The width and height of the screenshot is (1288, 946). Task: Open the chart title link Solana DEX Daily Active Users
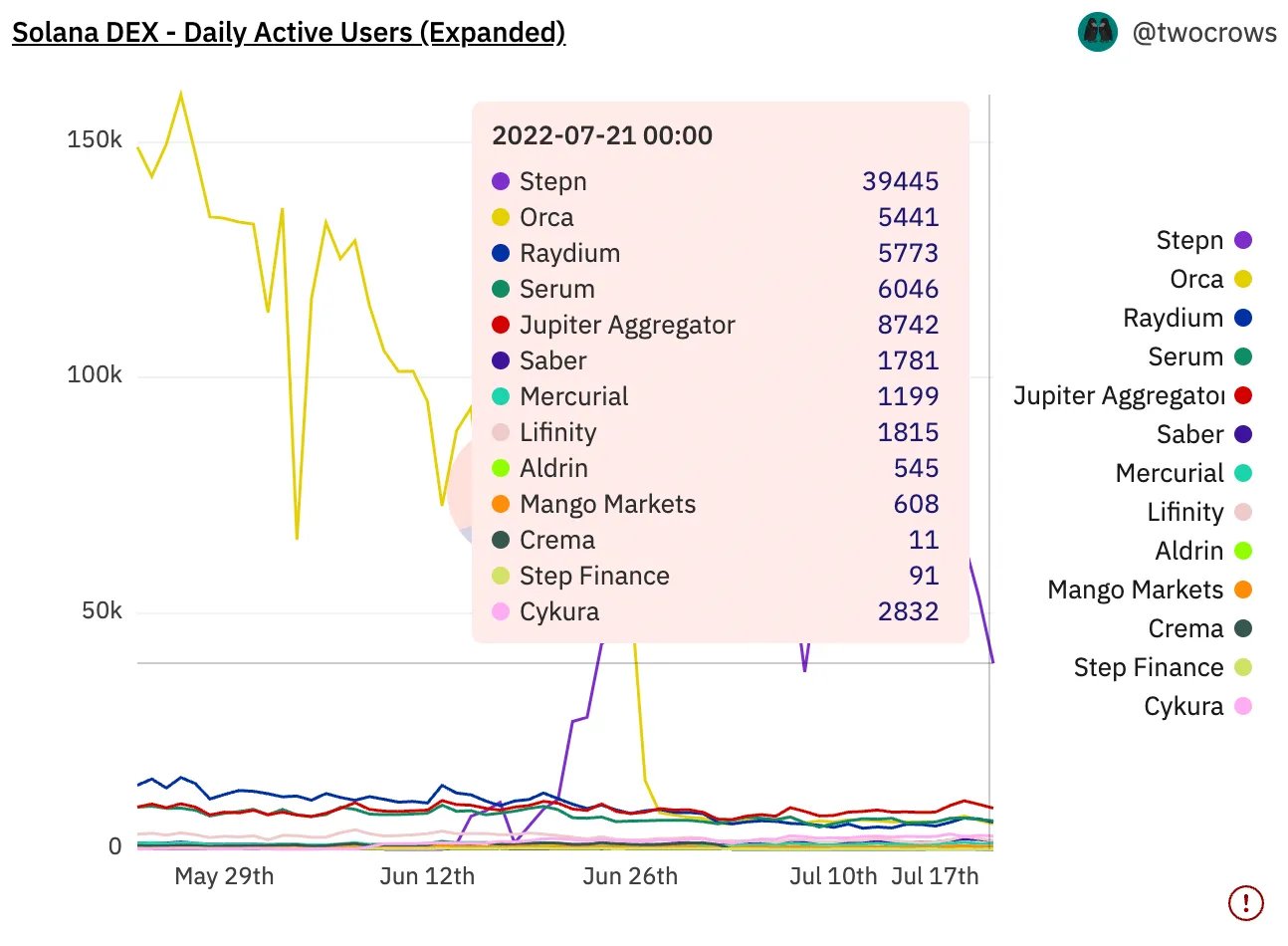(x=289, y=33)
